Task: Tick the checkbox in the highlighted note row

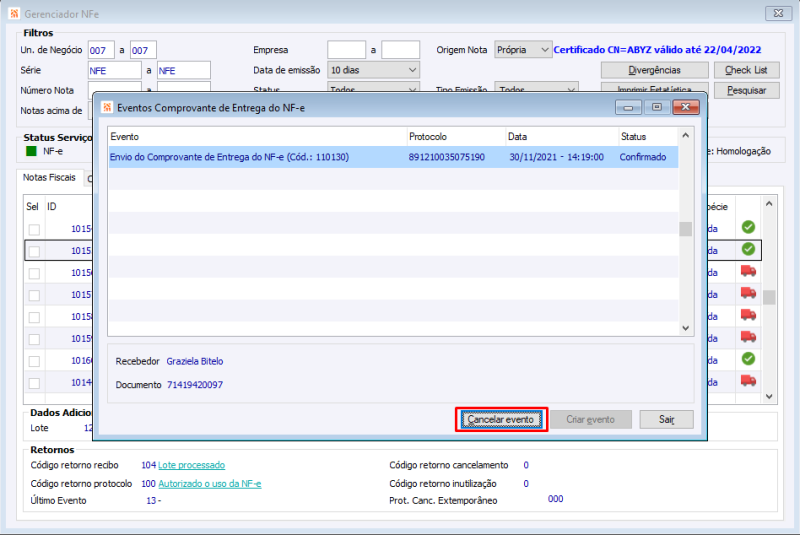Action: coord(34,251)
